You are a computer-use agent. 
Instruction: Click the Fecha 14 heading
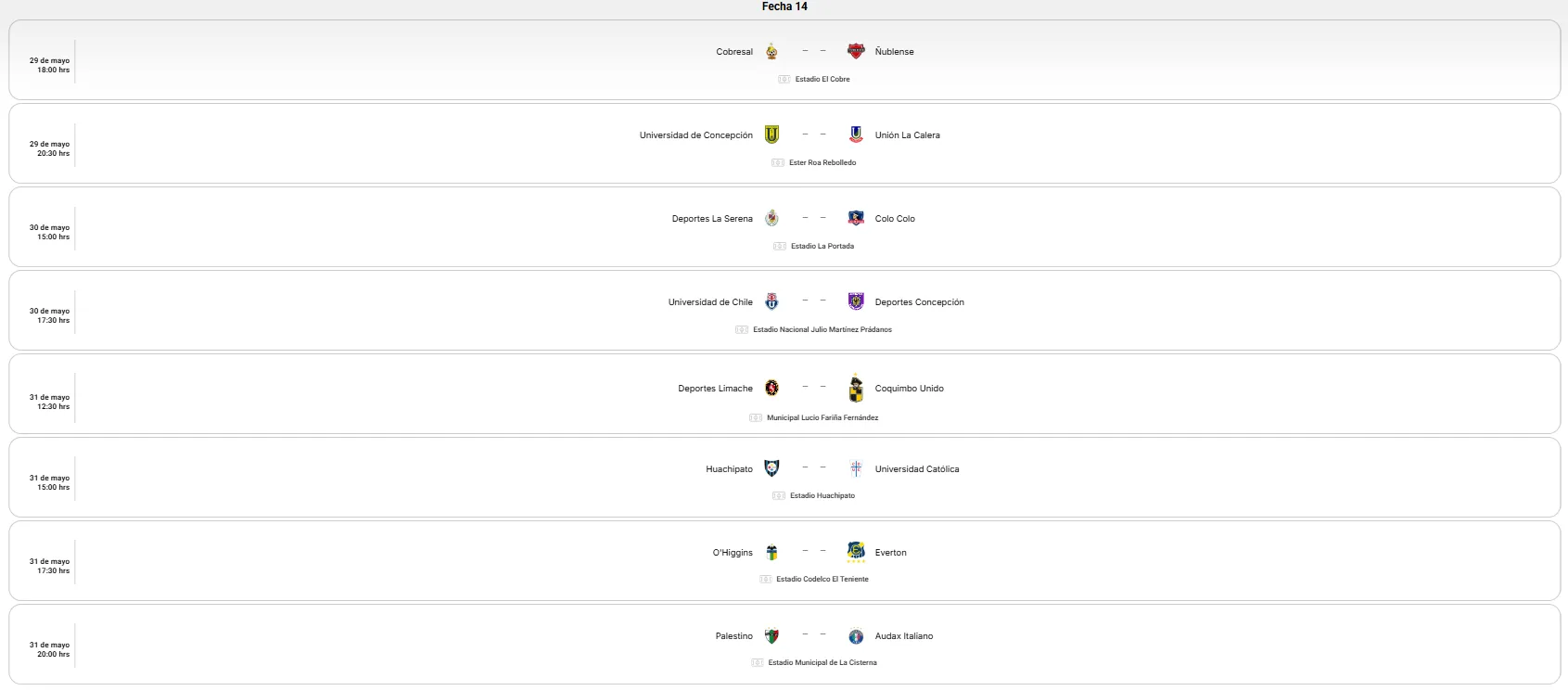pyautogui.click(x=784, y=6)
